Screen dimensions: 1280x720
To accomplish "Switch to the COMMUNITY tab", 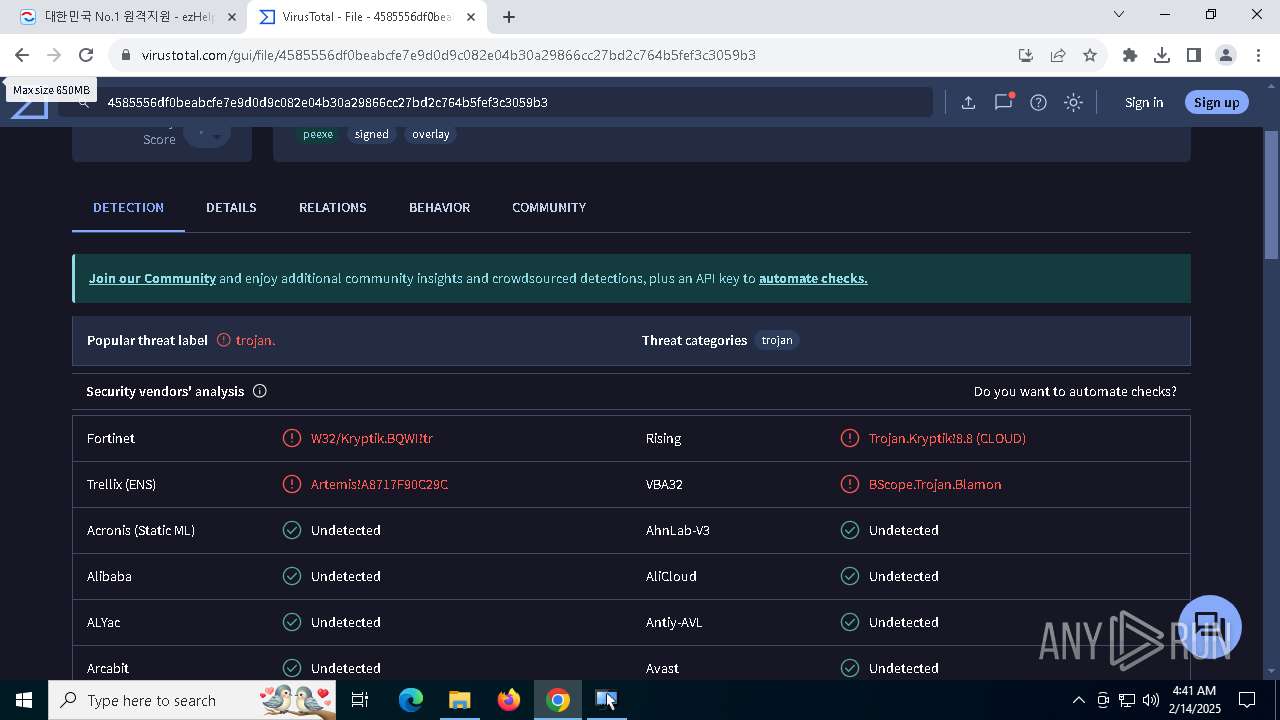I will click(549, 207).
